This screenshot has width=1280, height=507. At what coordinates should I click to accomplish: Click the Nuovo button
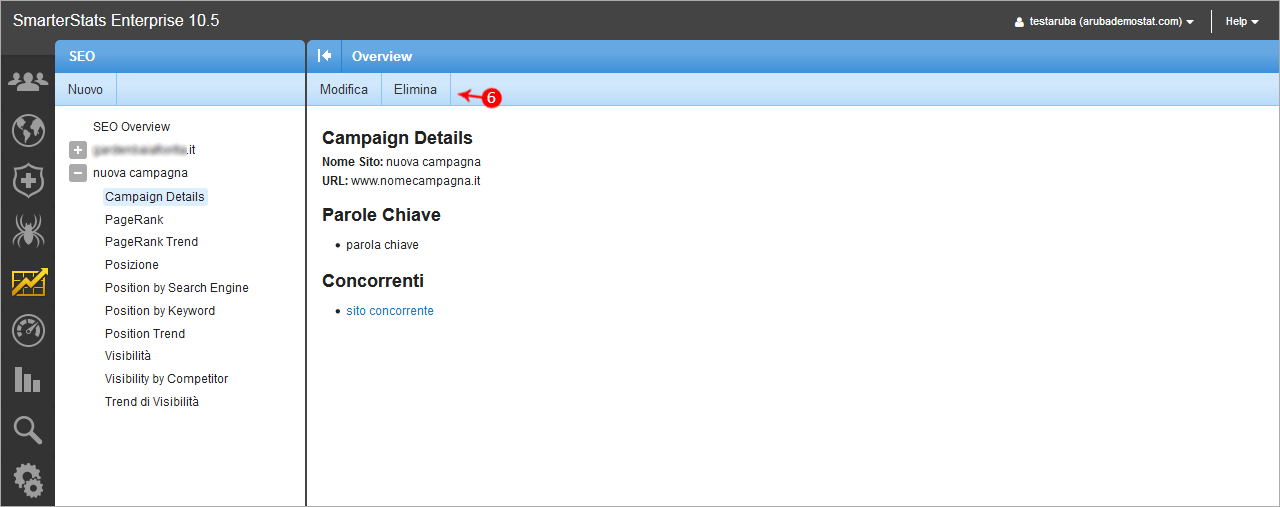[85, 89]
